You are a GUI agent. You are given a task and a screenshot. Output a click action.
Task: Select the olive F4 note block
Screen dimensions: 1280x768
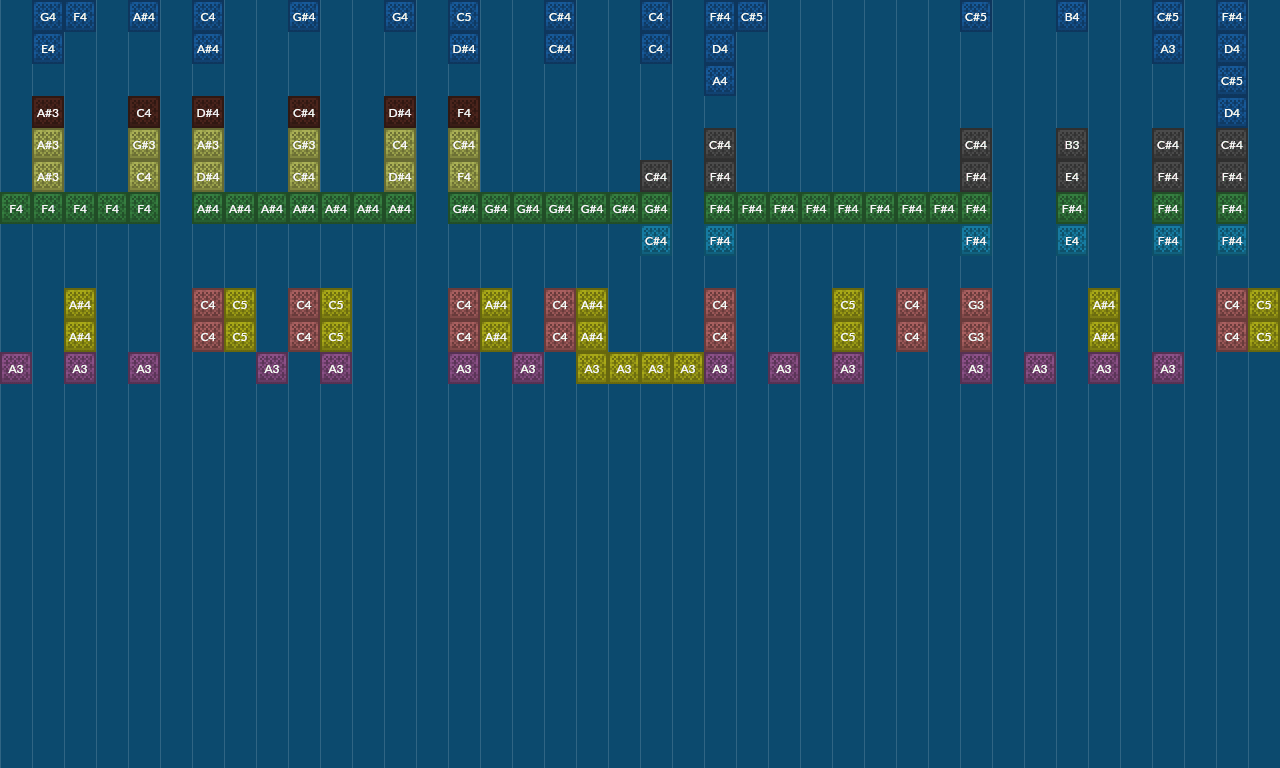(x=464, y=176)
